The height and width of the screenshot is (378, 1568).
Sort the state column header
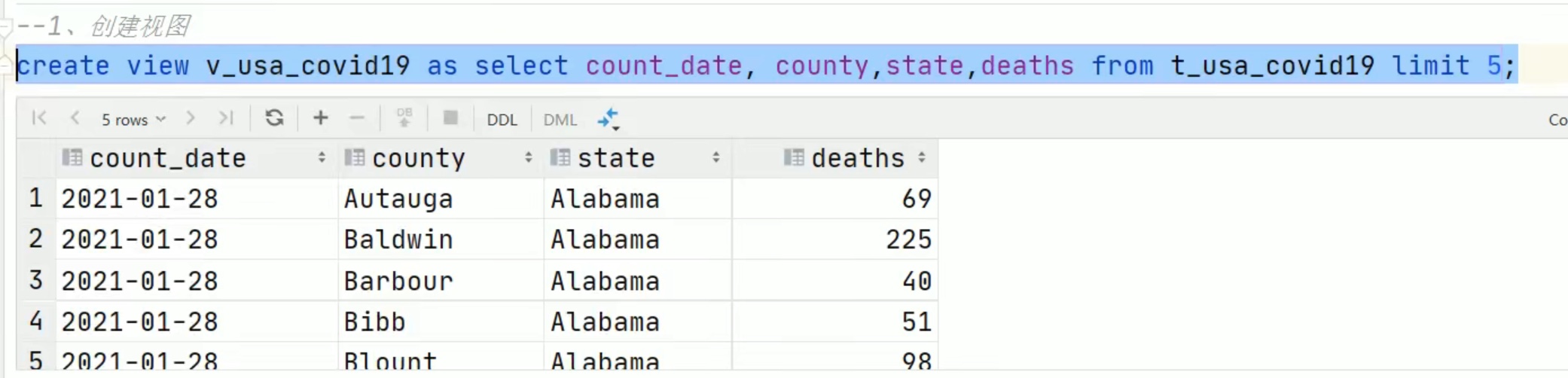click(x=637, y=158)
